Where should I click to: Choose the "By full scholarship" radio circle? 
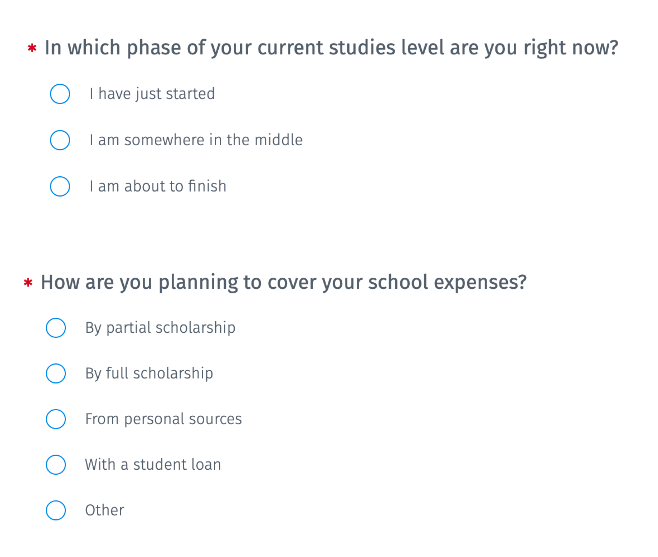56,374
